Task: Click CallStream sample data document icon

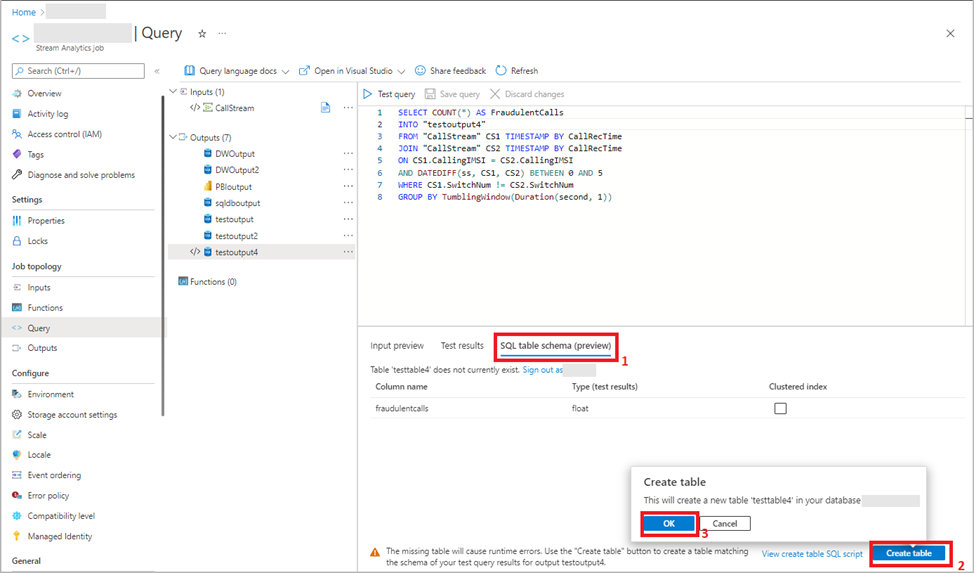Action: [x=325, y=108]
